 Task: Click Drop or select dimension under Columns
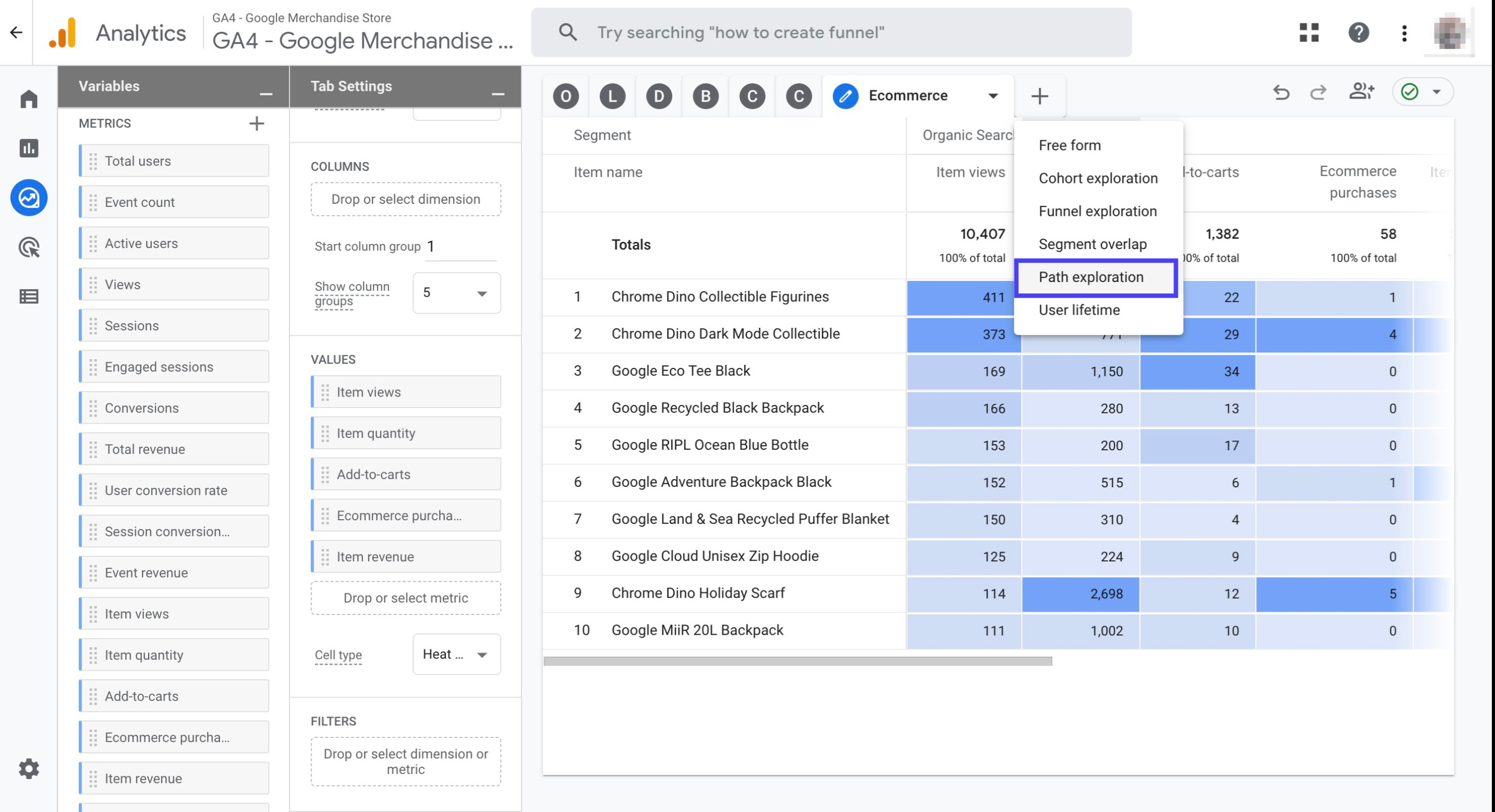tap(406, 200)
